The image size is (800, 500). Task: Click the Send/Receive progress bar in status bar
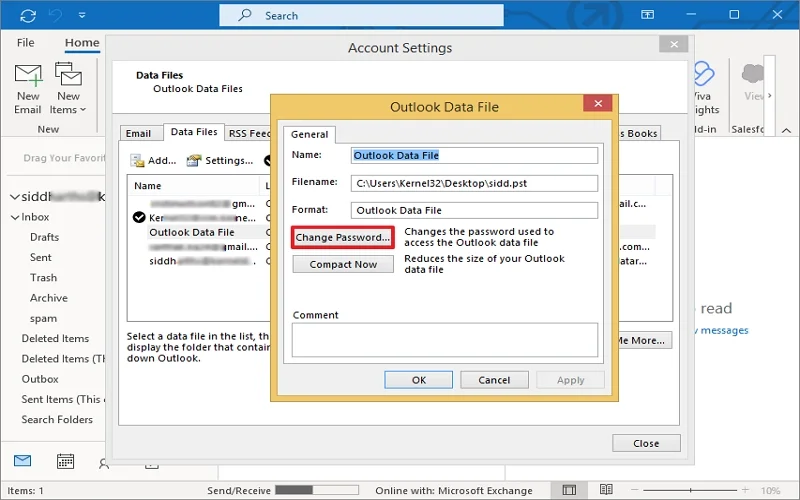click(317, 490)
